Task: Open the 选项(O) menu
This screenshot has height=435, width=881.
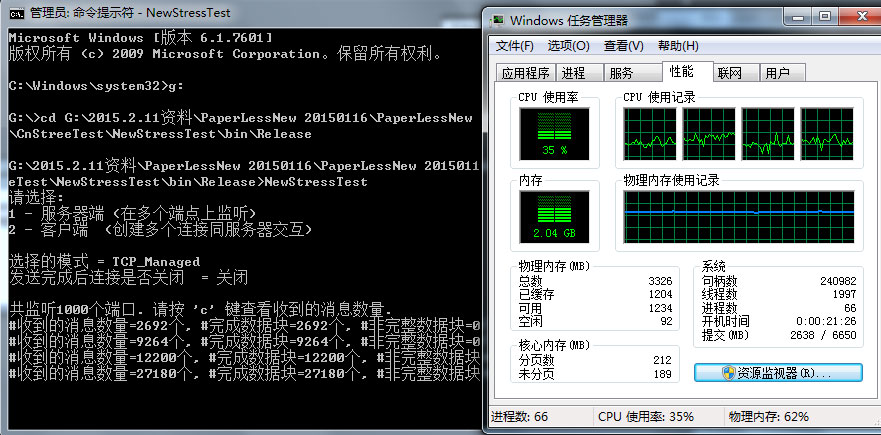Action: point(569,46)
